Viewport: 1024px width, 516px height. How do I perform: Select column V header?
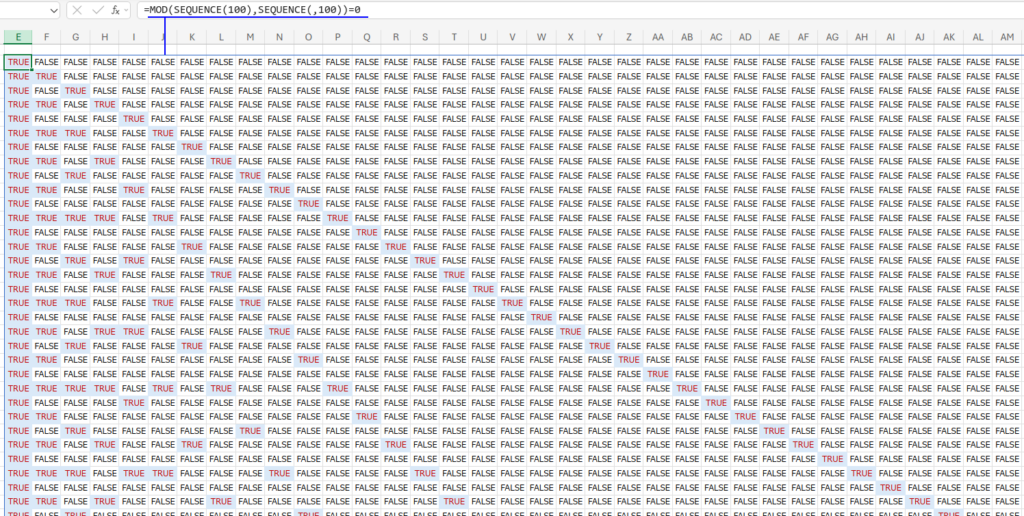(513, 37)
